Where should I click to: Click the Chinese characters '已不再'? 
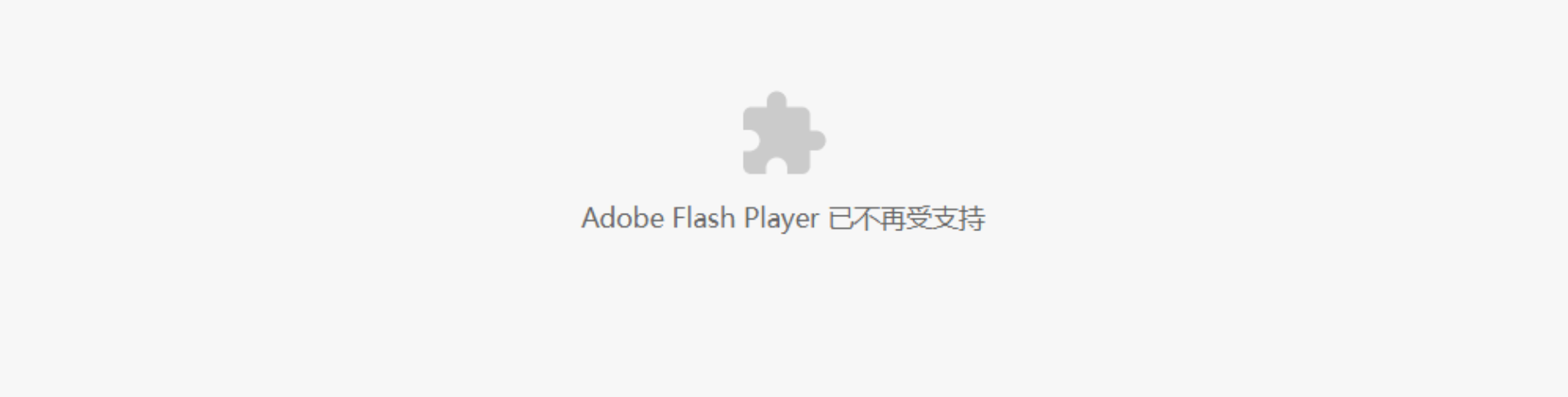866,219
